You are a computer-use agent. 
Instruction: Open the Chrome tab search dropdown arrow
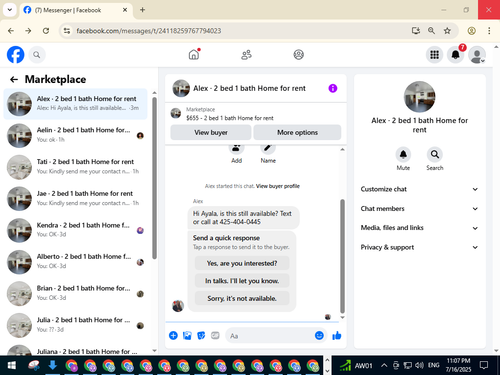coord(10,10)
